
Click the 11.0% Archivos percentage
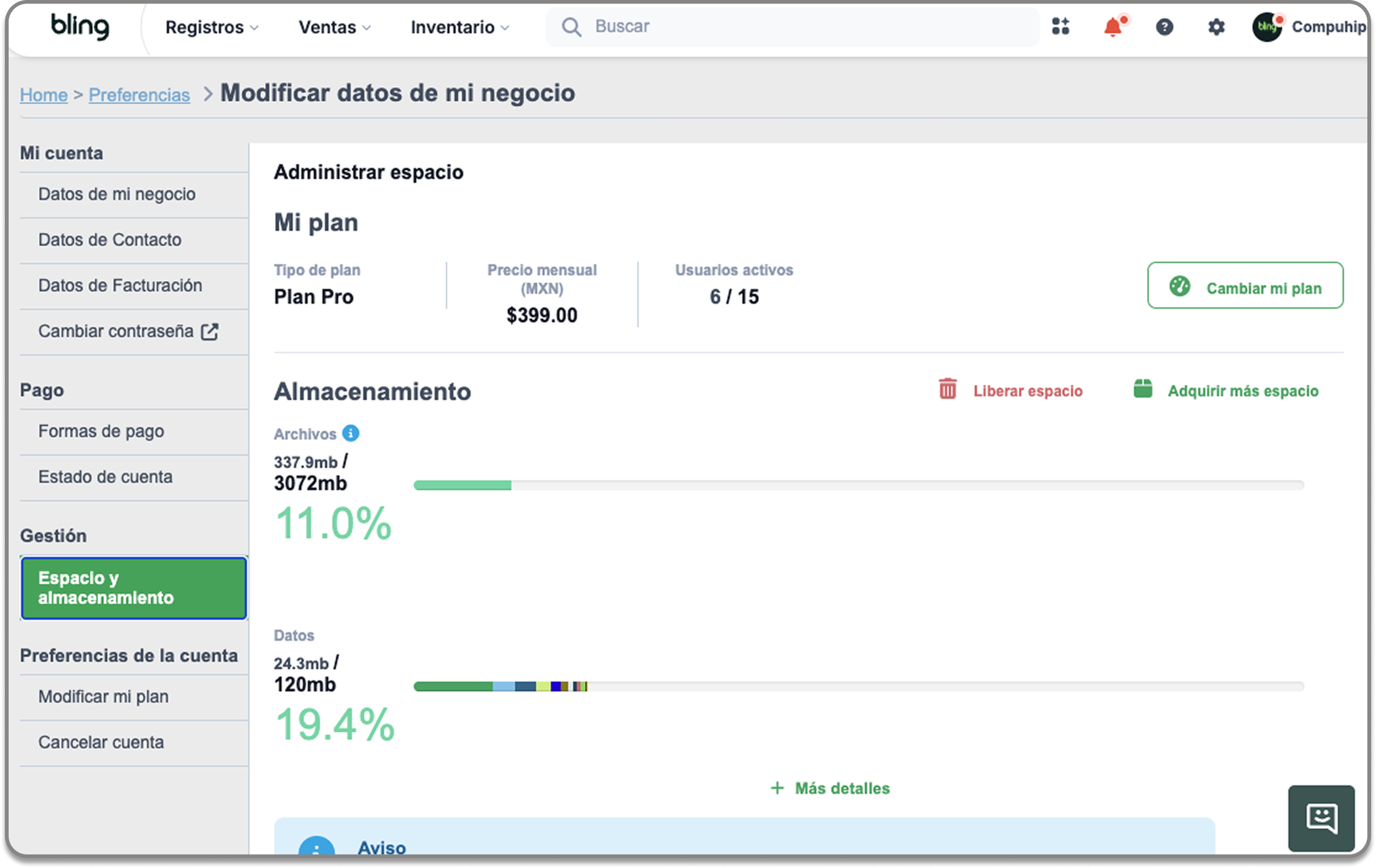click(333, 524)
